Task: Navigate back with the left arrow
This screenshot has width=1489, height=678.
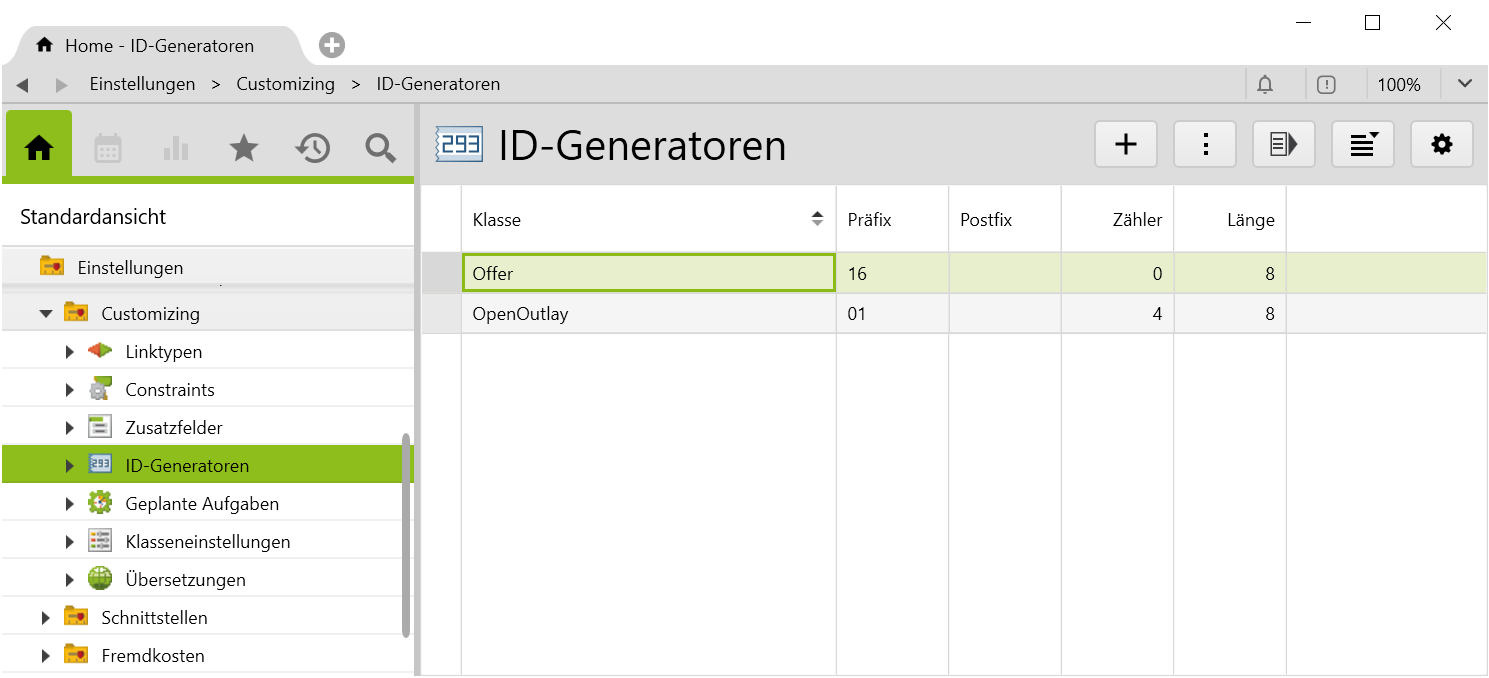Action: pos(22,85)
